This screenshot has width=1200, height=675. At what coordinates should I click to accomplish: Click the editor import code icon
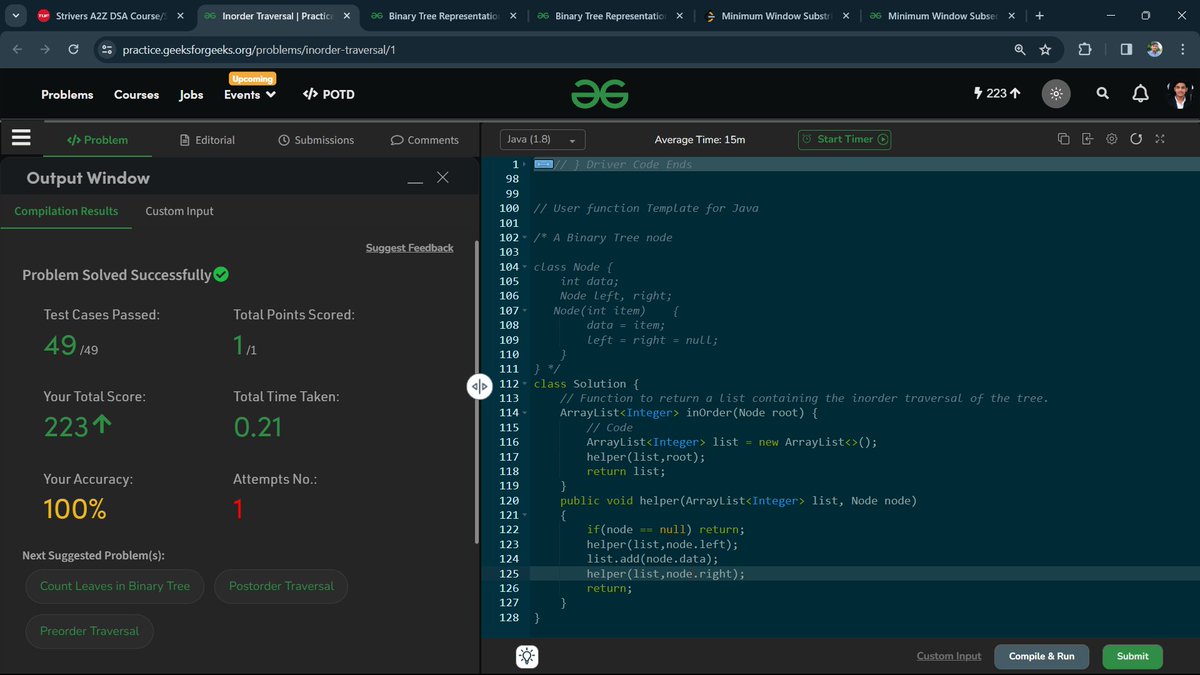pyautogui.click(x=1087, y=139)
